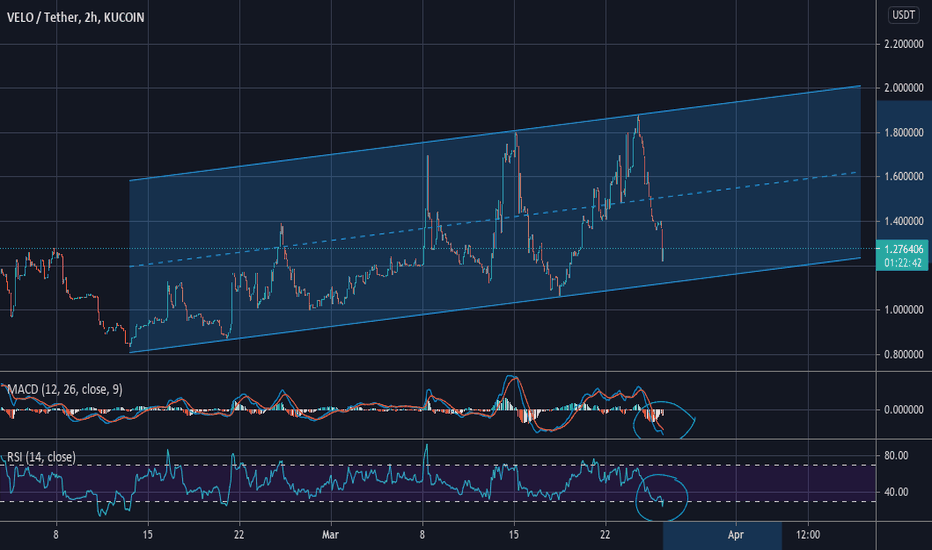
Task: Select the upper channel trend line
Action: point(495,133)
